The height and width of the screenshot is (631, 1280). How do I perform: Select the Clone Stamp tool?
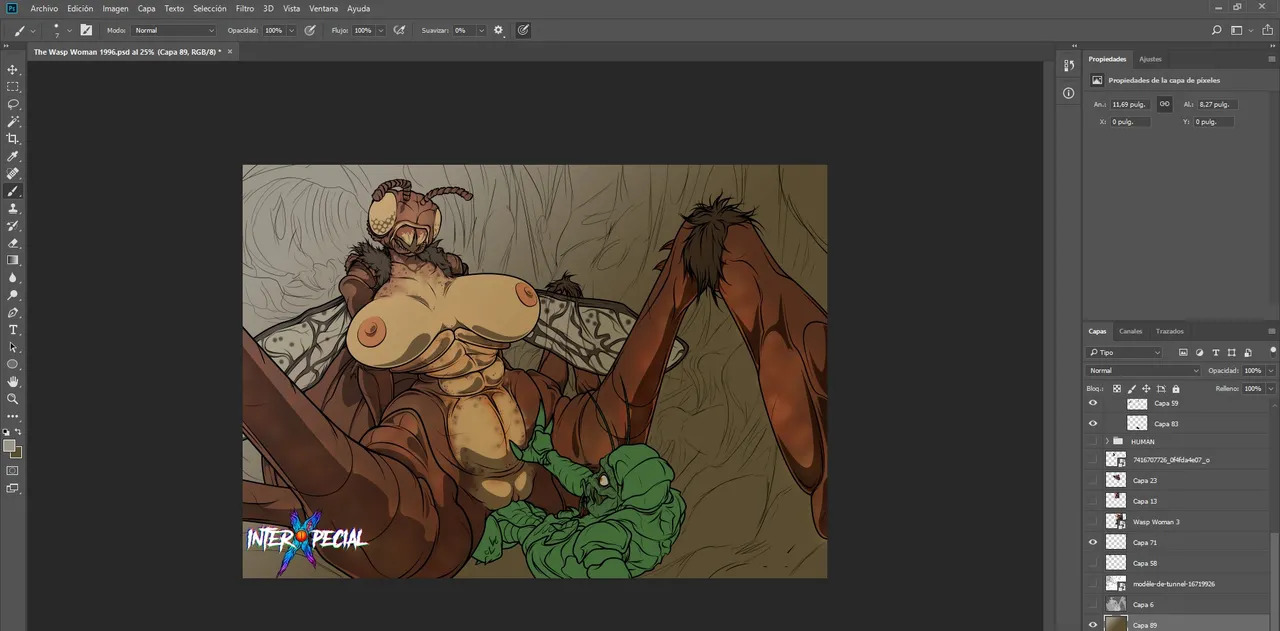pyautogui.click(x=13, y=208)
